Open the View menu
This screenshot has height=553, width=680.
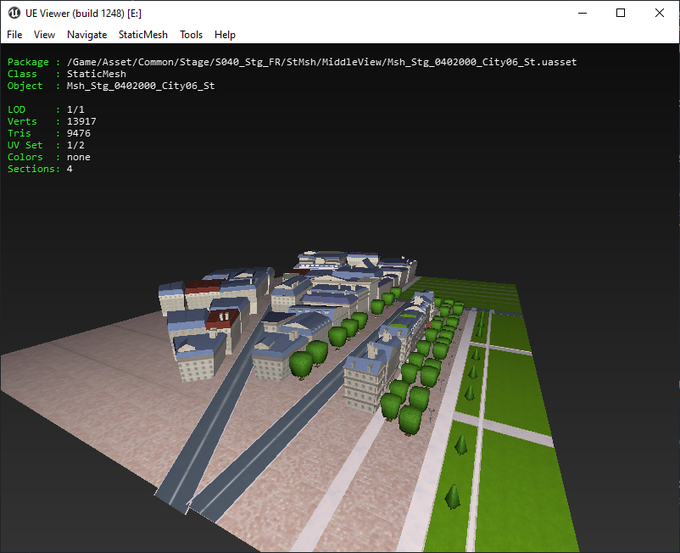coord(44,34)
